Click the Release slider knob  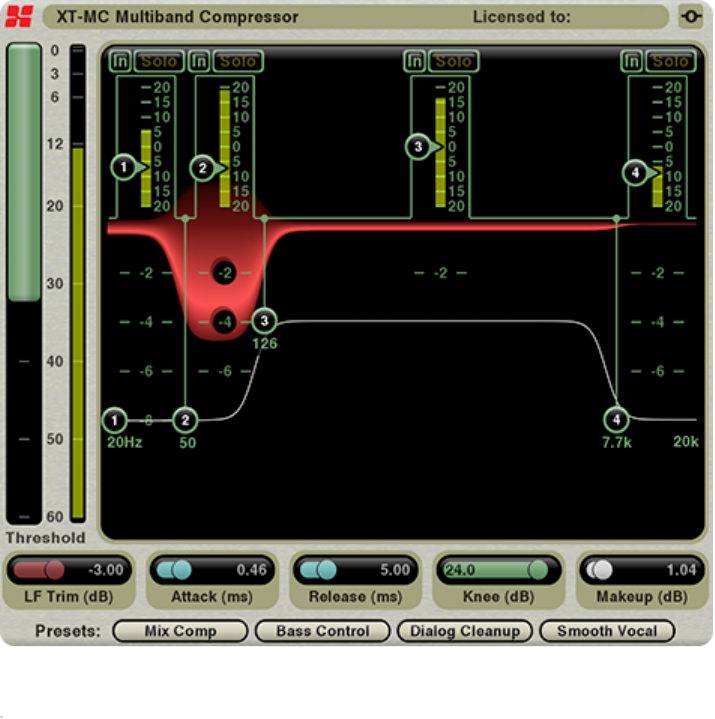point(327,570)
